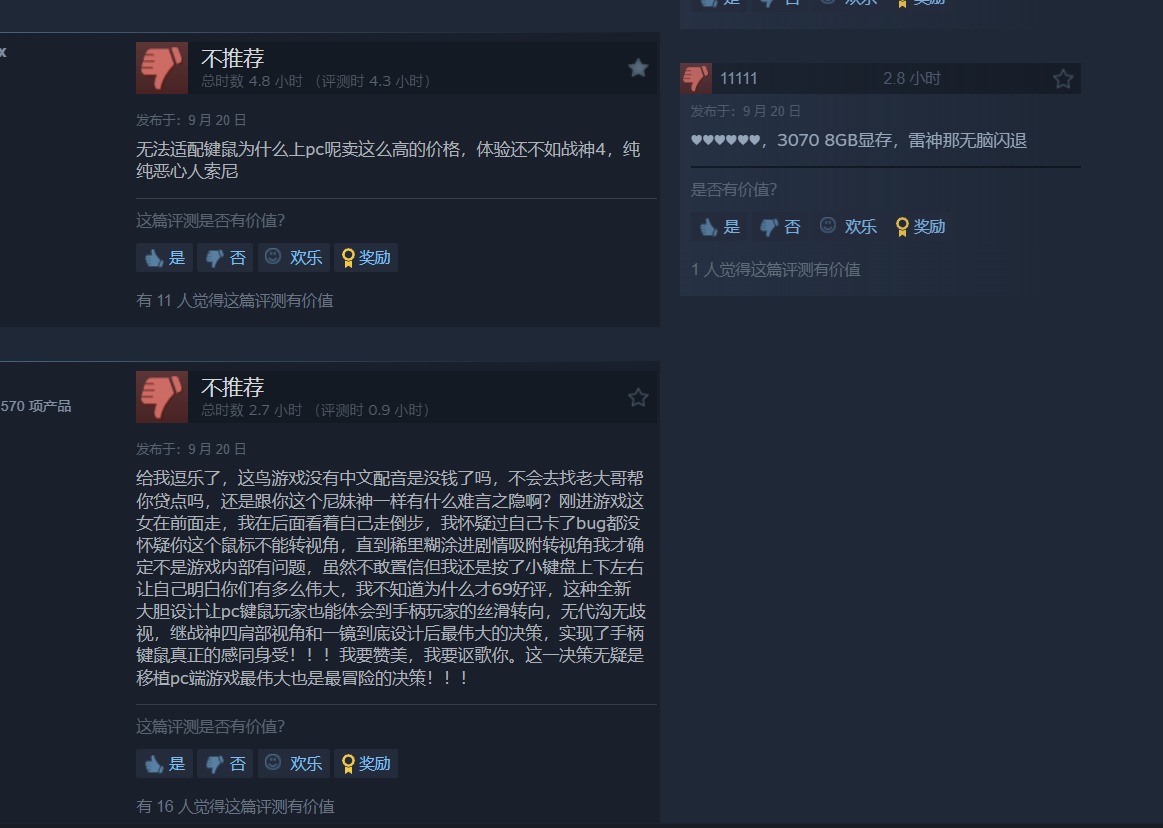Toggle the star outline on 11111's review
1163x828 pixels.
[x=1063, y=79]
